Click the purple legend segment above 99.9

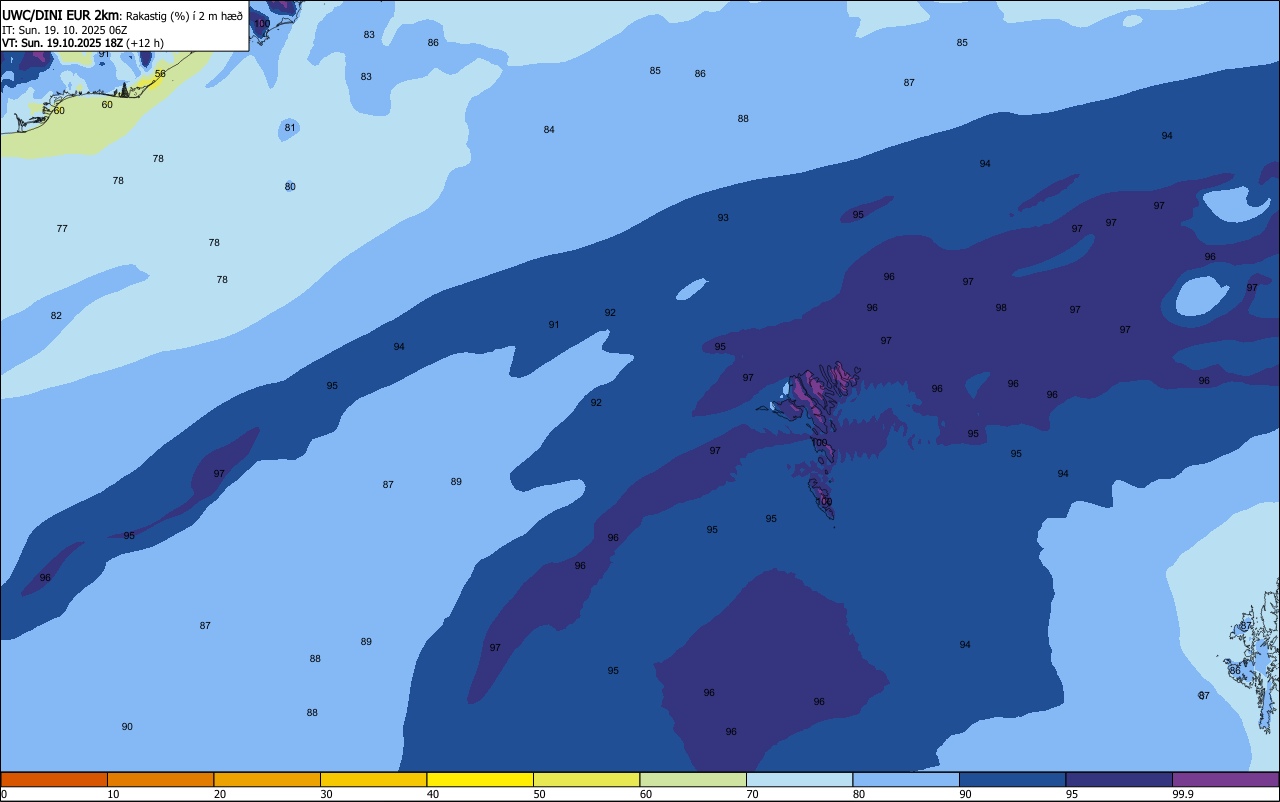click(x=1225, y=779)
